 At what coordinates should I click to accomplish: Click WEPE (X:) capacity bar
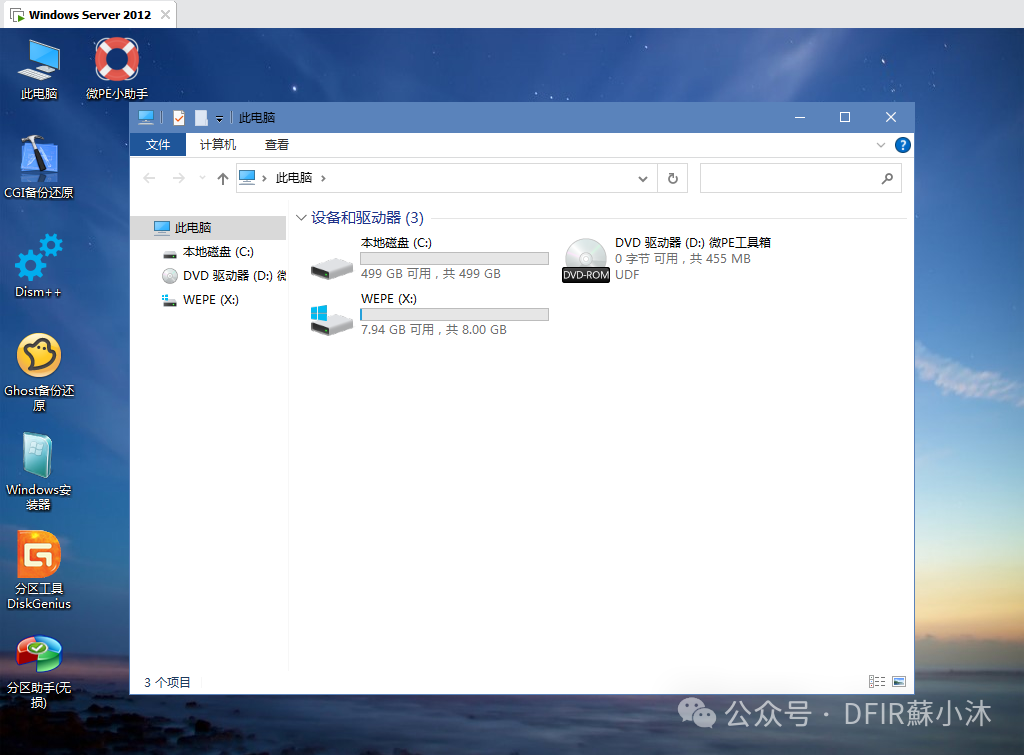click(455, 315)
